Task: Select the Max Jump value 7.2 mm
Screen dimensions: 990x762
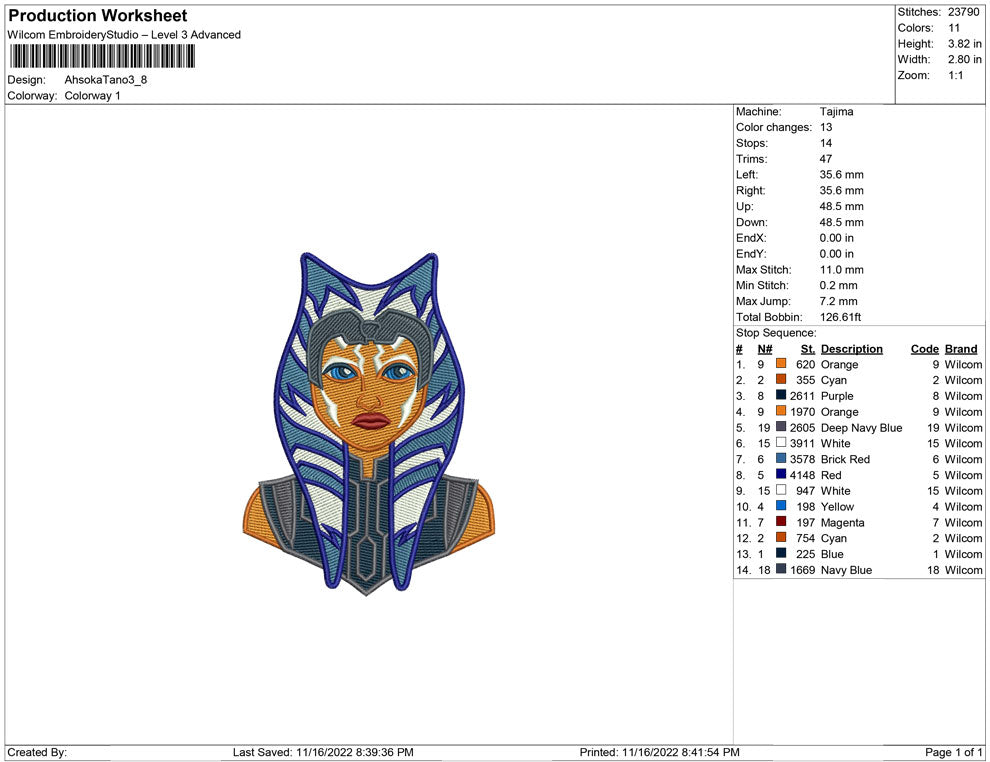Action: pyautogui.click(x=838, y=301)
